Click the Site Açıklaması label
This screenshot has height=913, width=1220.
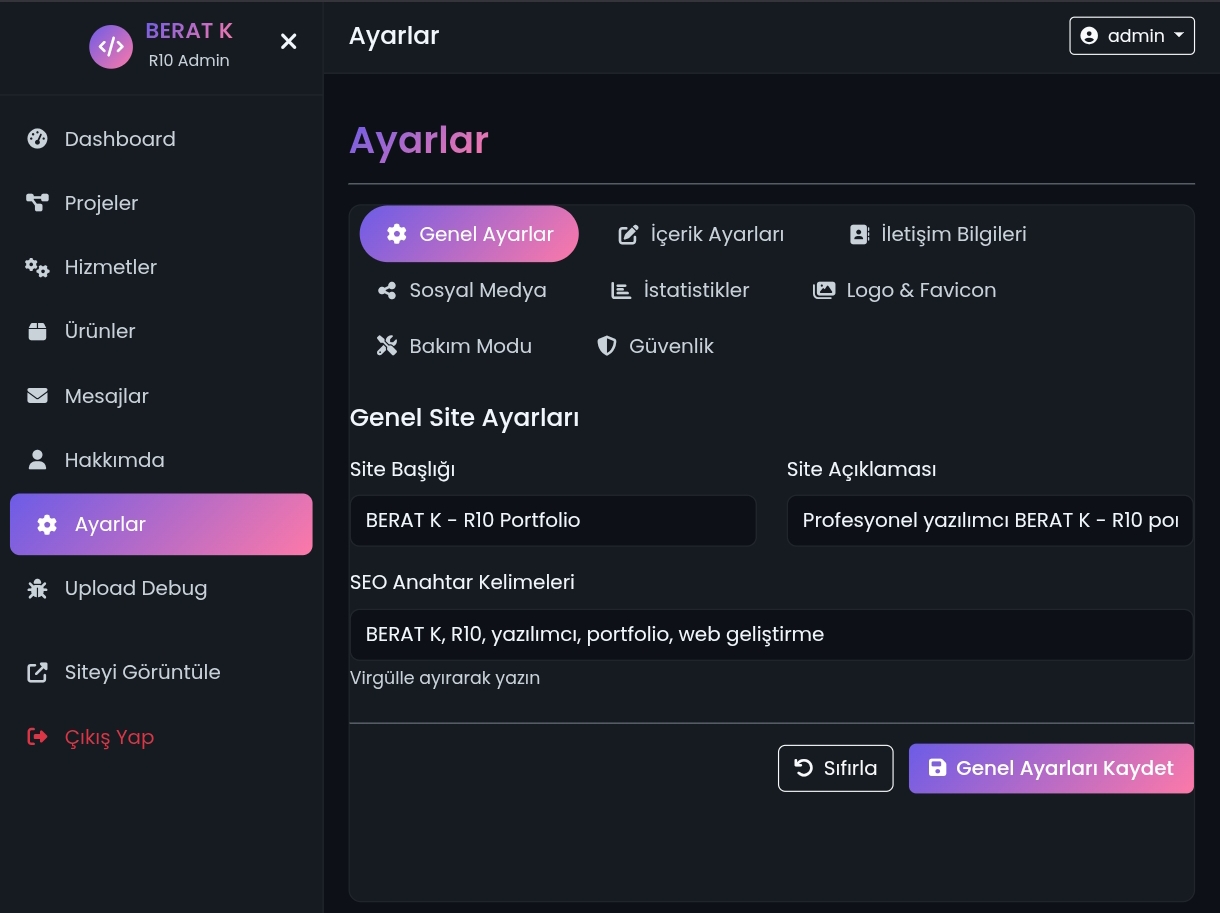[862, 469]
